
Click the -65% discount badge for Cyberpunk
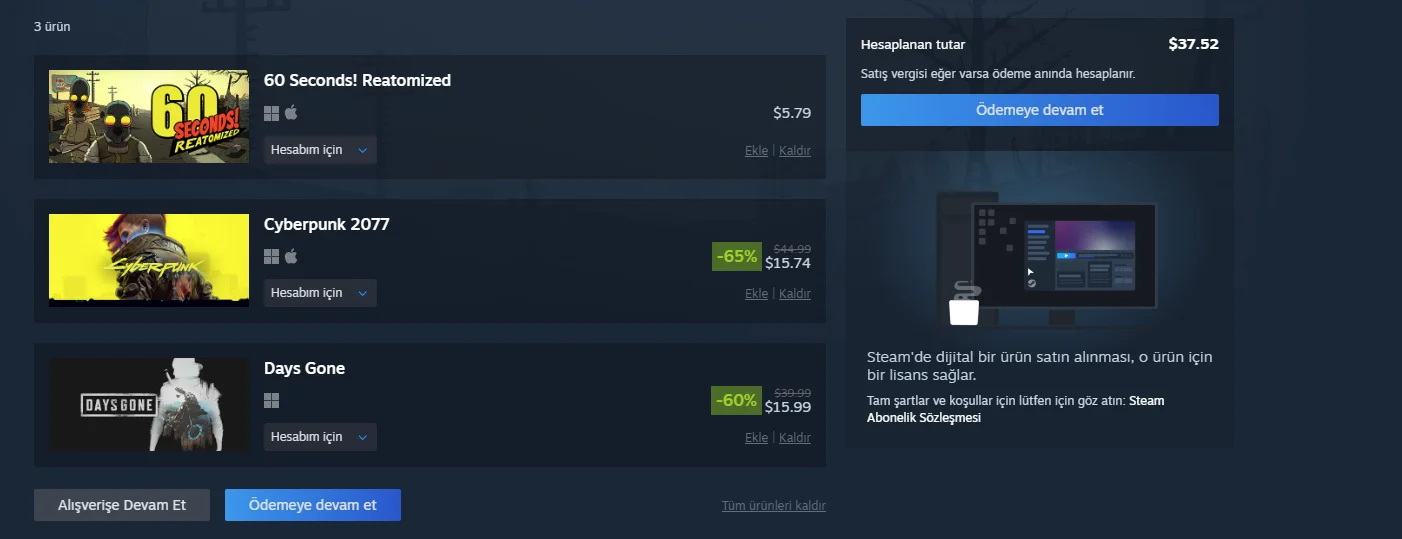click(x=737, y=256)
